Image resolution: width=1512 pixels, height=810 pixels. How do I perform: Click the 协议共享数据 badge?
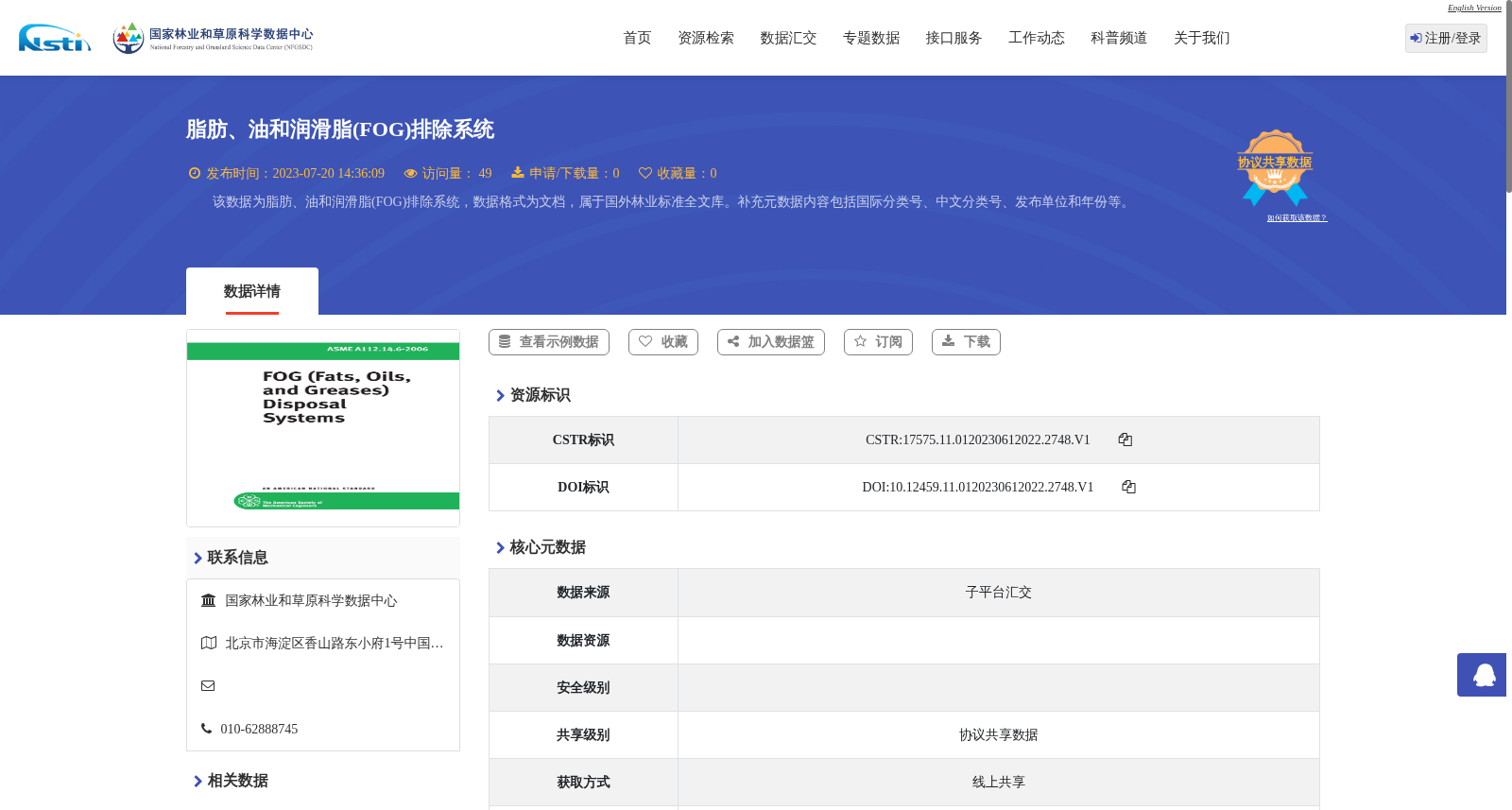coord(1275,167)
